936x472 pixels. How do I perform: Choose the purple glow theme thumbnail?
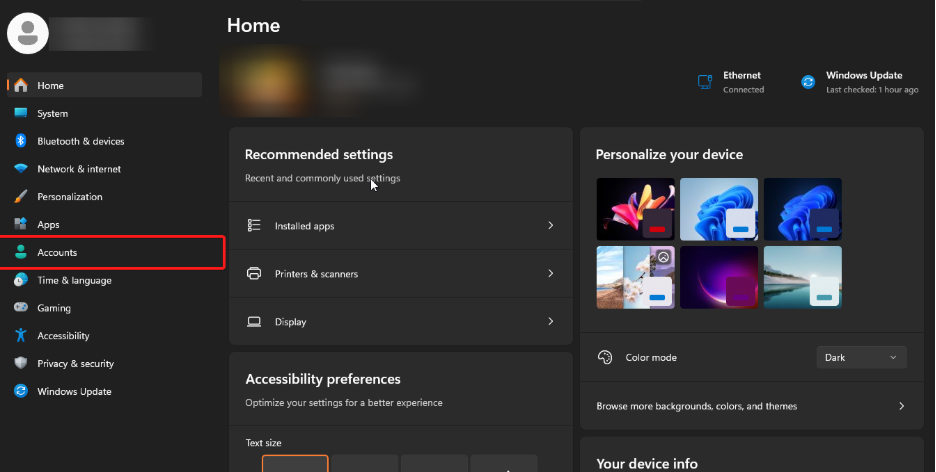click(x=718, y=277)
